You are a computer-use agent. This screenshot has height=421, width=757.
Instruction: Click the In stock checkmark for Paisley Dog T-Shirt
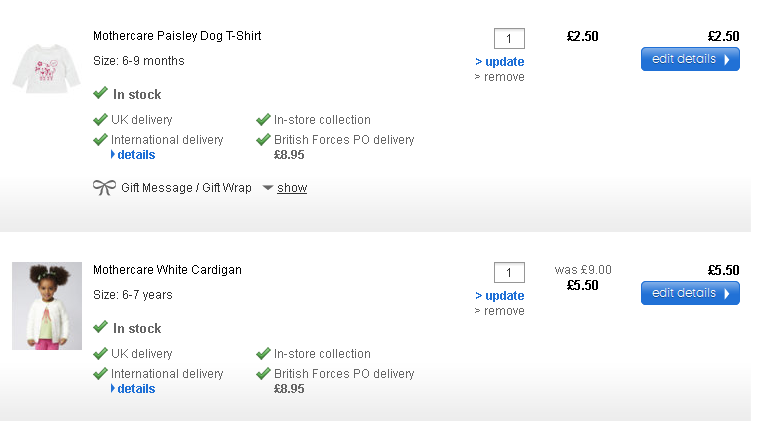[100, 94]
